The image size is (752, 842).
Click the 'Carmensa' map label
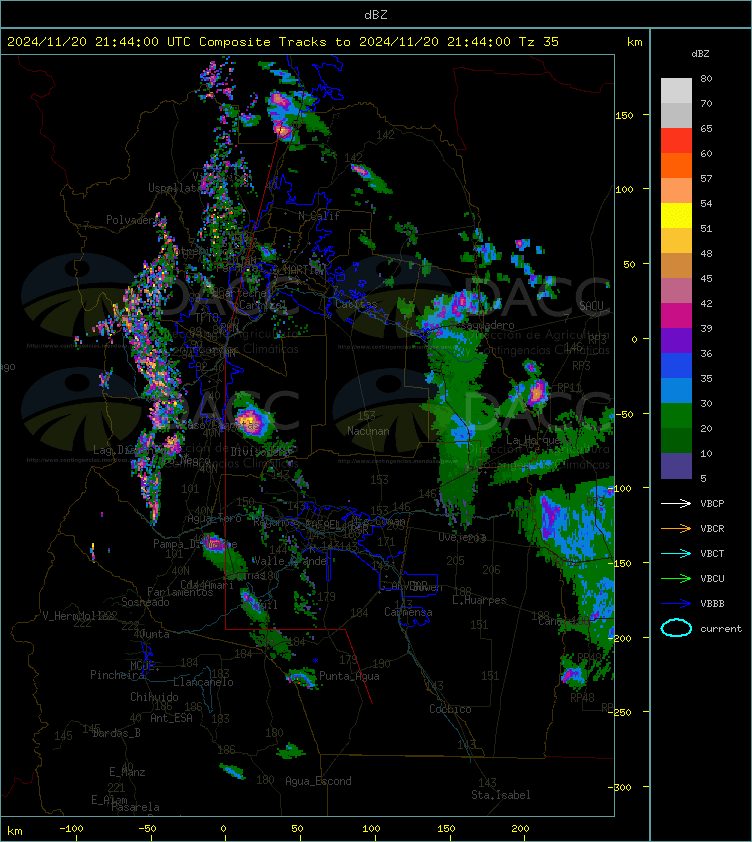tap(408, 612)
